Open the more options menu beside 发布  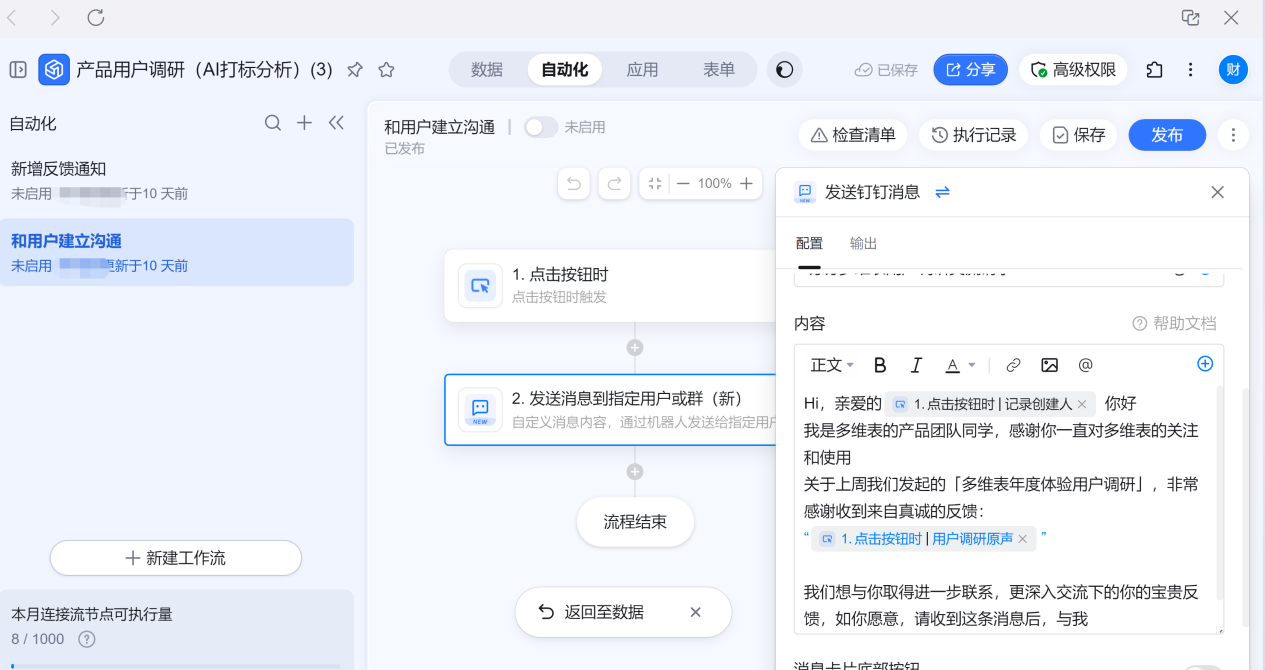1233,135
